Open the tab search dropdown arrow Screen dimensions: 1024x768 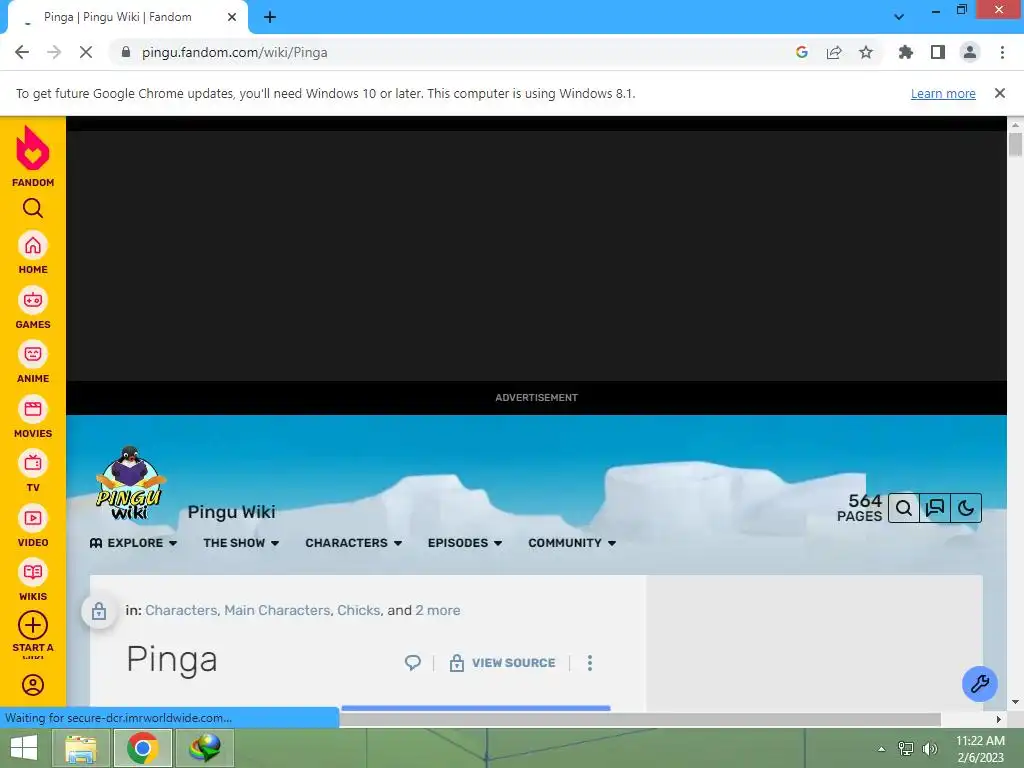point(899,16)
